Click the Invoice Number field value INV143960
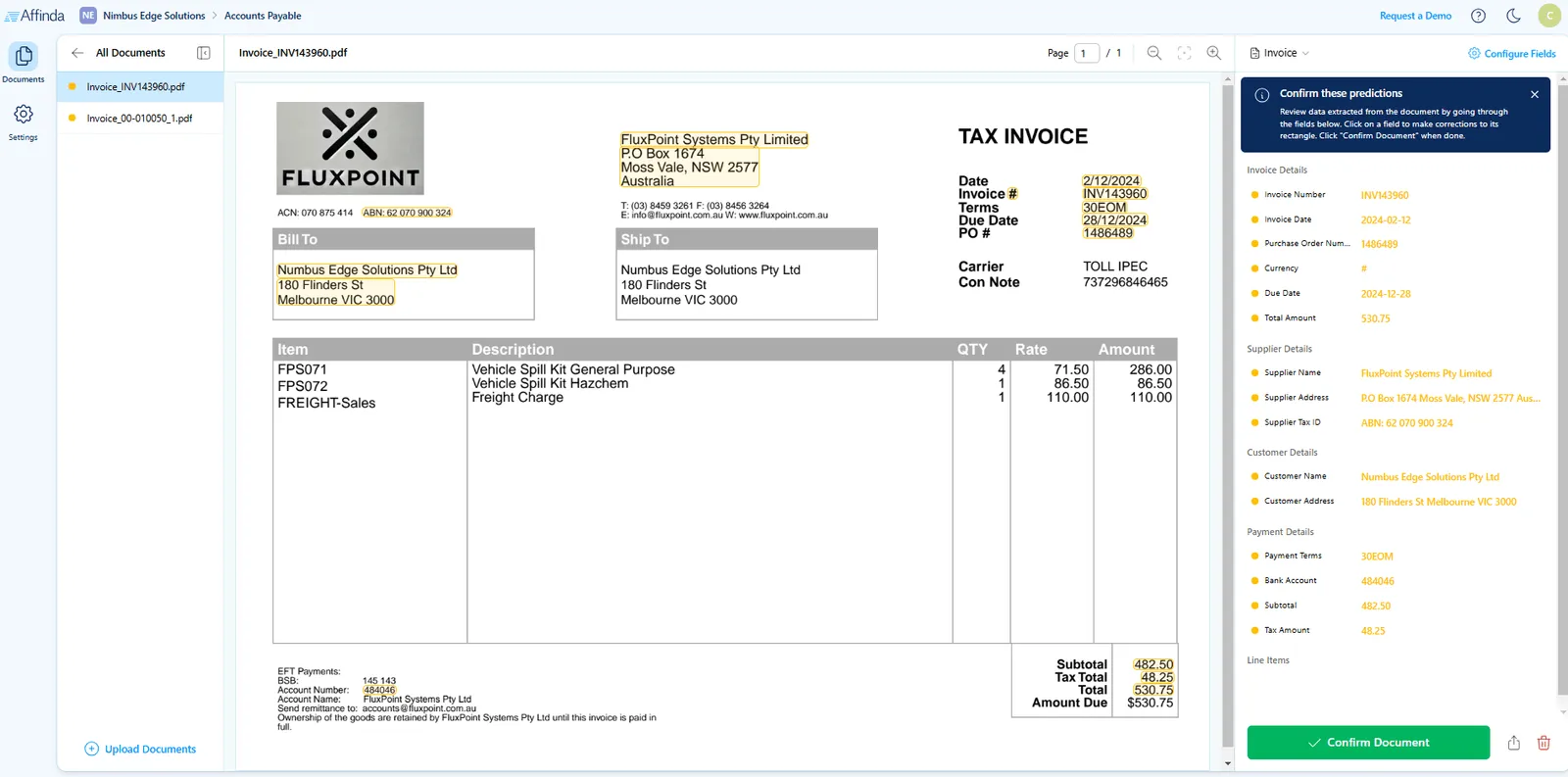This screenshot has height=777, width=1568. coord(1384,195)
